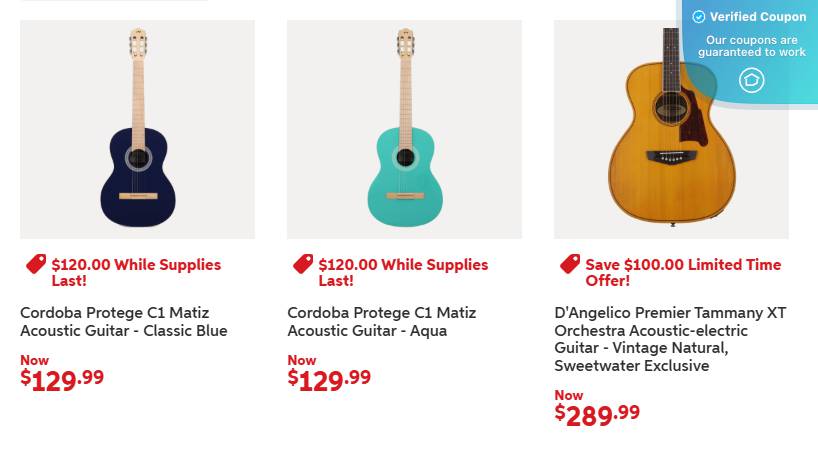Open the D'Angelico Vintage Natural guitar image
This screenshot has height=473, width=818.
pos(671,129)
